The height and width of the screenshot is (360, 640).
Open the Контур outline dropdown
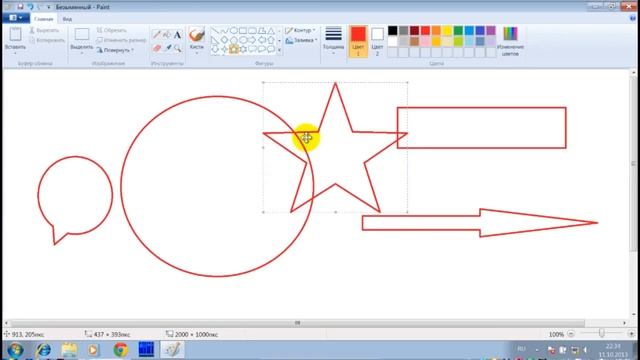click(300, 30)
